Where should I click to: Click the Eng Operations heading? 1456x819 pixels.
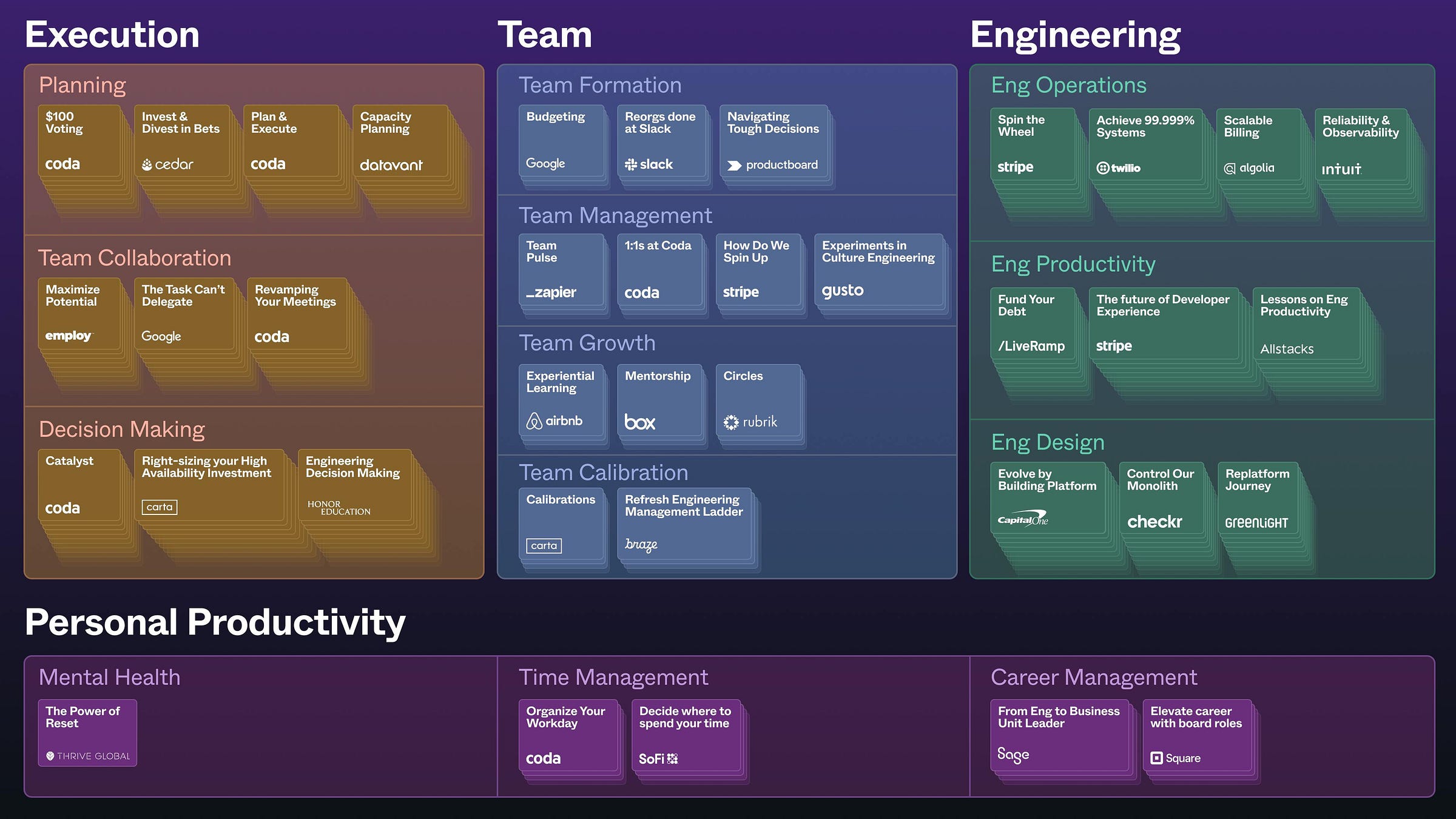1069,85
